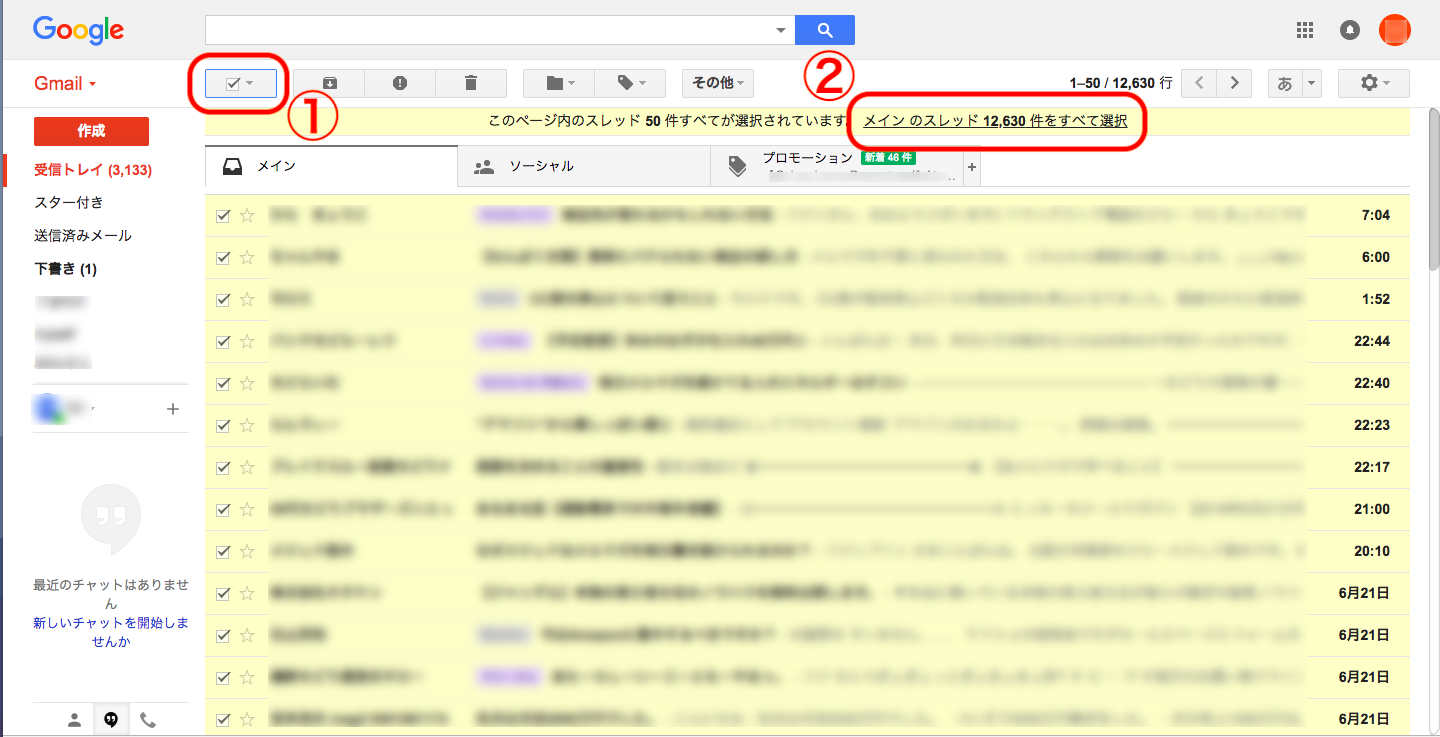This screenshot has height=737, width=1440.
Task: Open the notifications bell icon
Action: (1349, 30)
